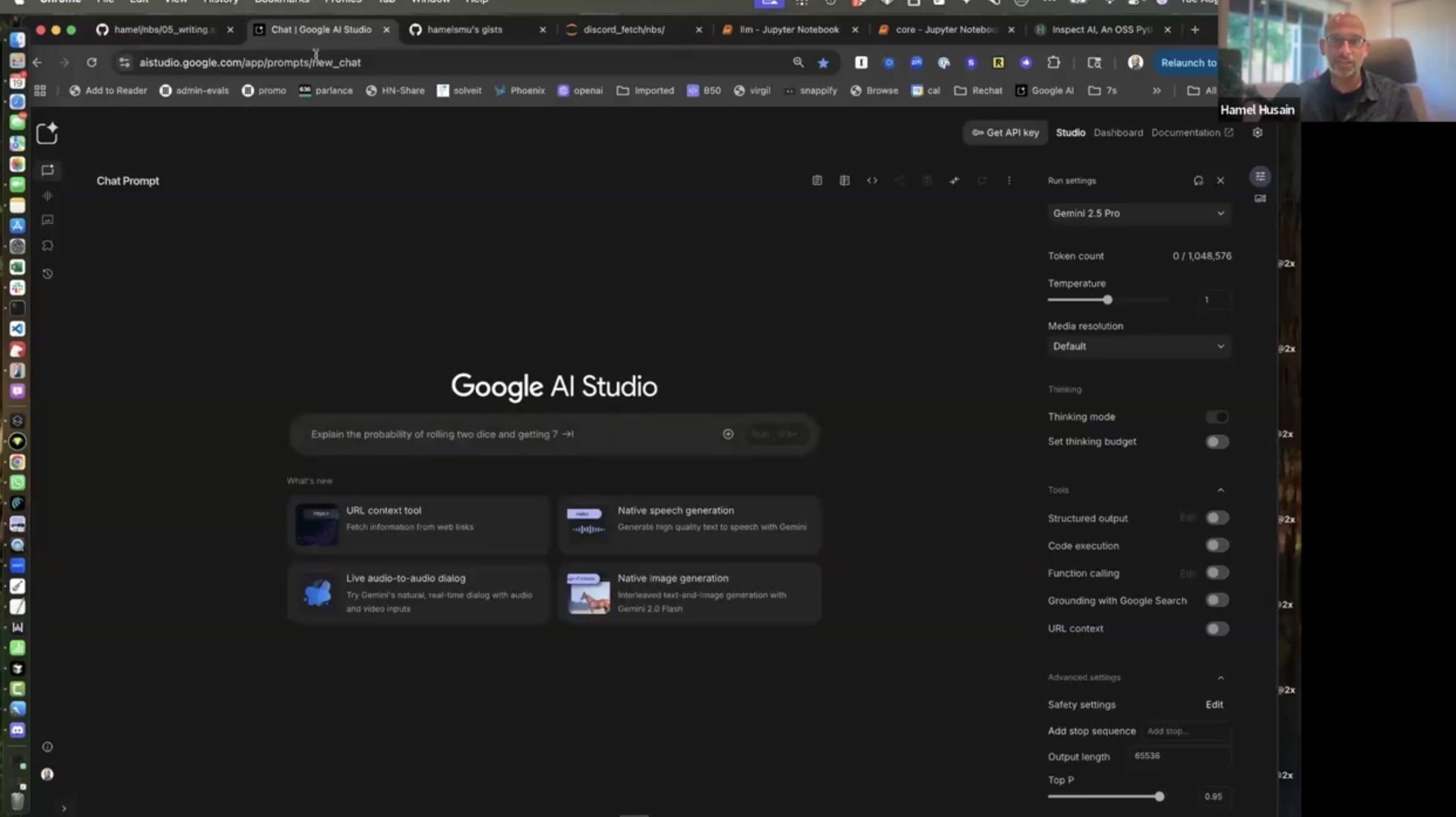Click the Get code icon in the toolbar
Viewport: 1456px width, 817px height.
pyautogui.click(x=872, y=181)
